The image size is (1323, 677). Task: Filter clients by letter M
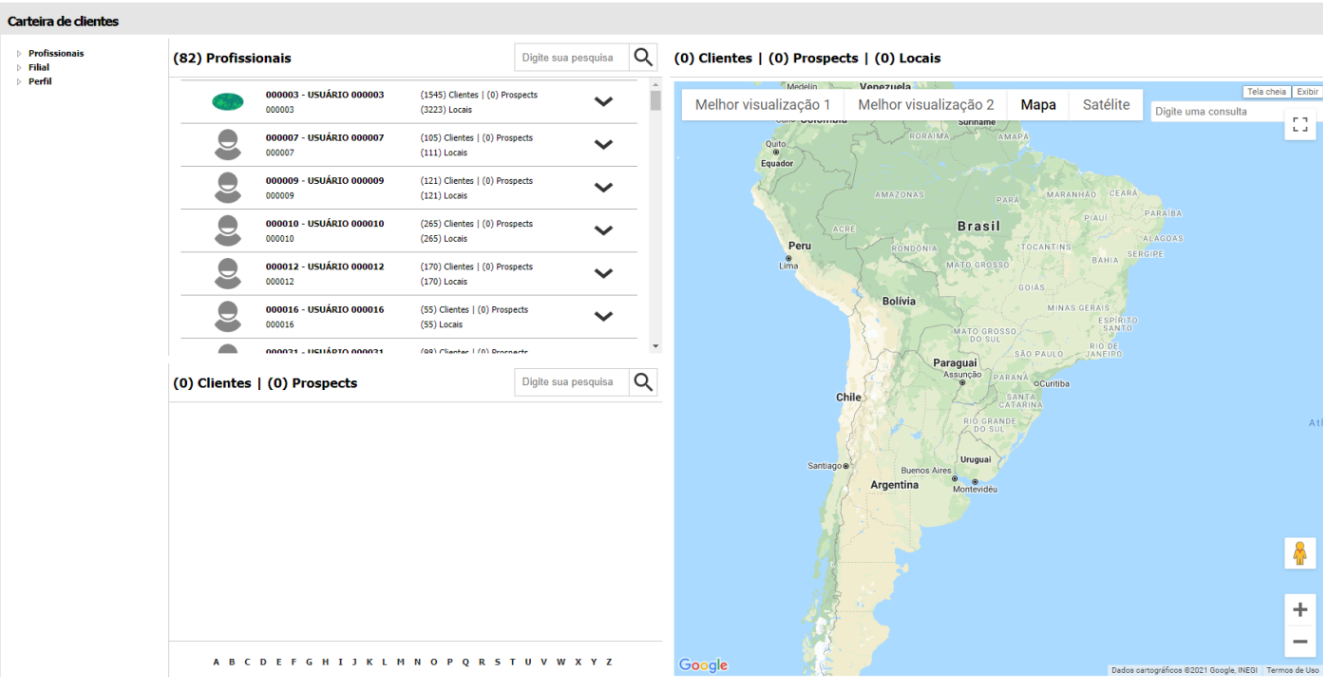[x=400, y=662]
